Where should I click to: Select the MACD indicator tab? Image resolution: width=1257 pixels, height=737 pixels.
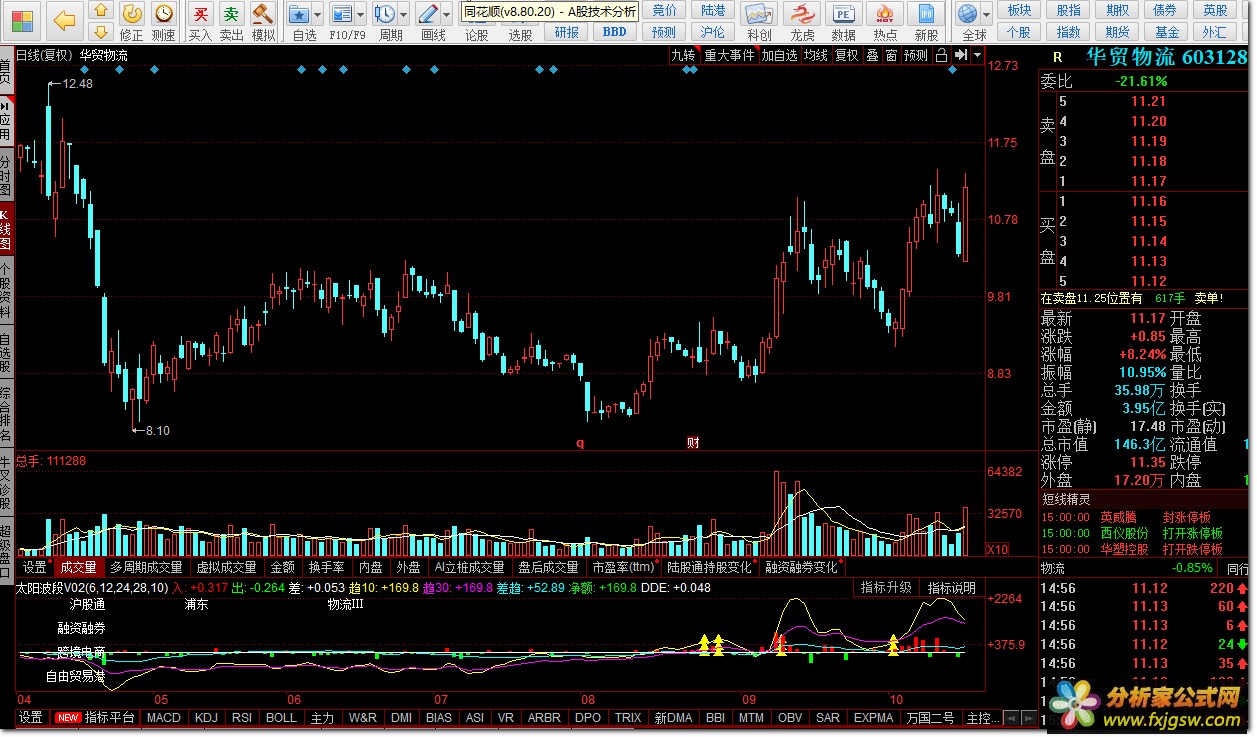163,718
